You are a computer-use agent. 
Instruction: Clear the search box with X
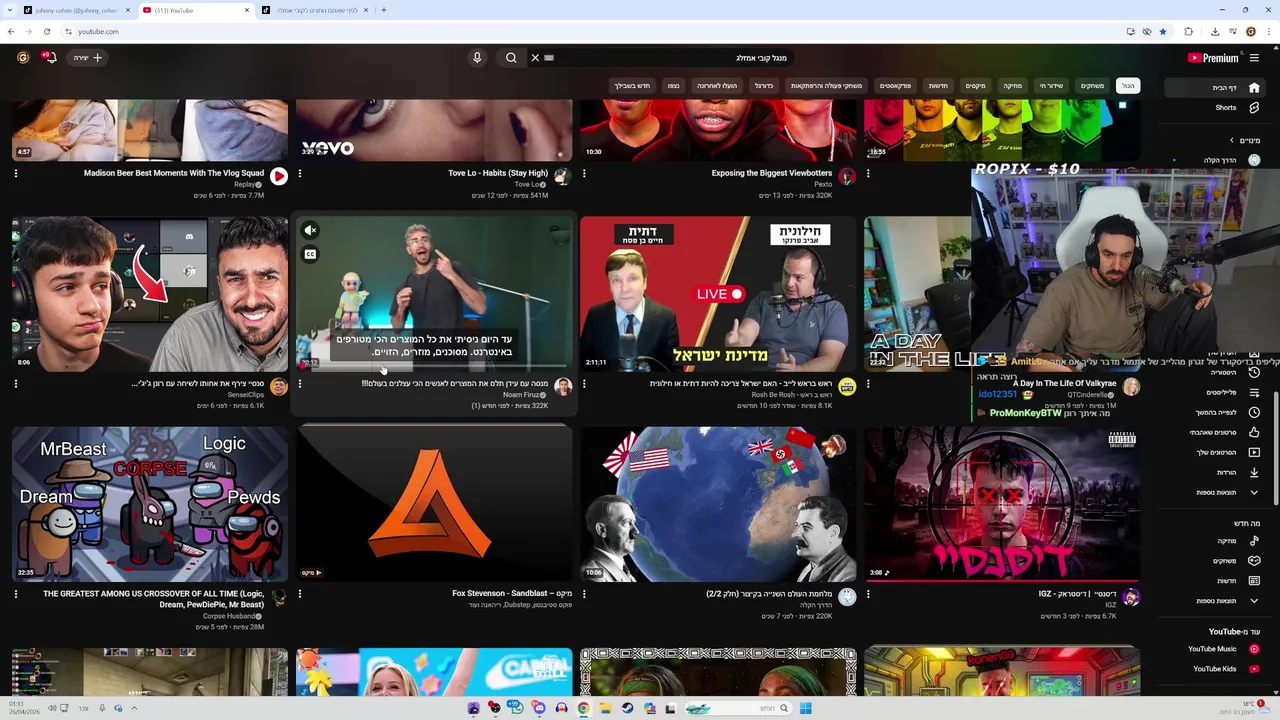(535, 58)
